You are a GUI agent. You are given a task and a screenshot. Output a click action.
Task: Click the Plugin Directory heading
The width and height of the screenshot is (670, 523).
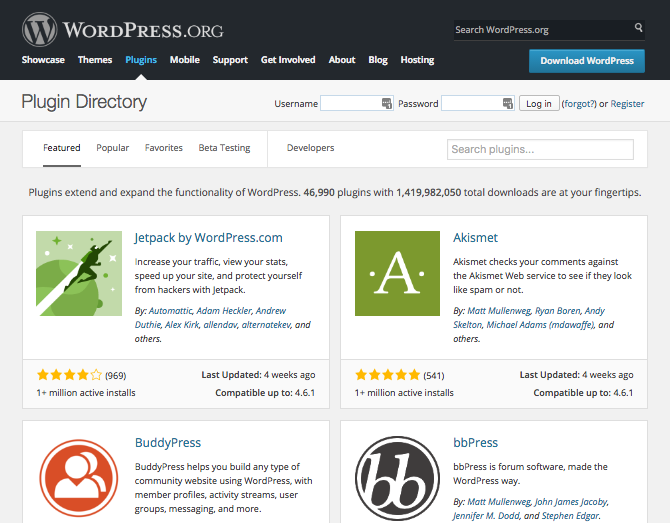click(x=84, y=102)
